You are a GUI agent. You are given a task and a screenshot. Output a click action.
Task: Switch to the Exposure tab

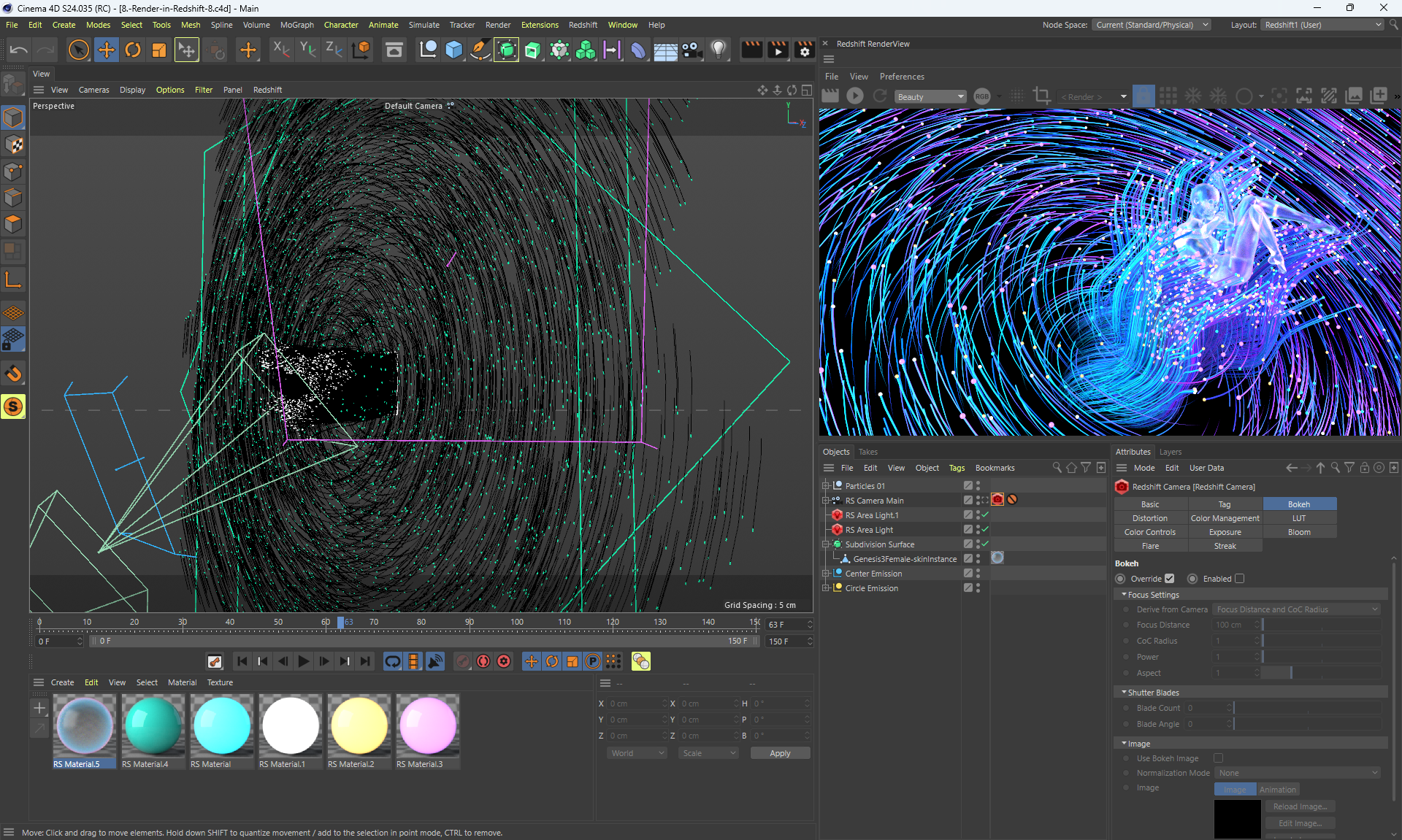pos(1225,532)
